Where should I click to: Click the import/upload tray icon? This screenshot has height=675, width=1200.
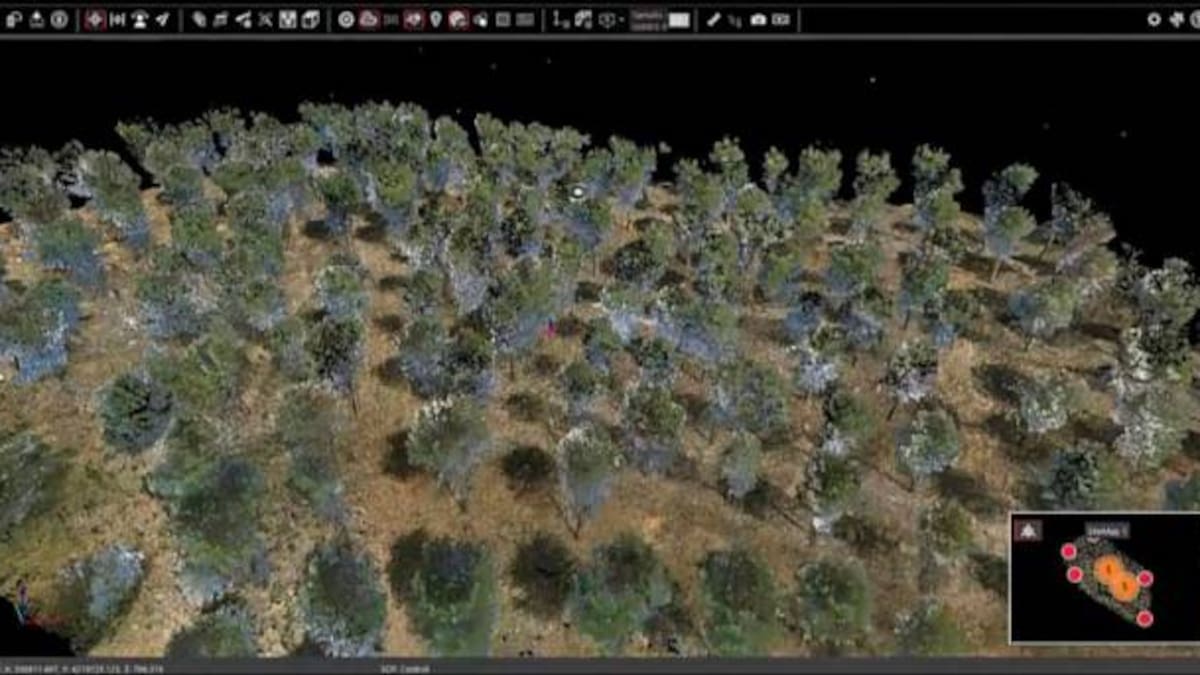pos(37,19)
